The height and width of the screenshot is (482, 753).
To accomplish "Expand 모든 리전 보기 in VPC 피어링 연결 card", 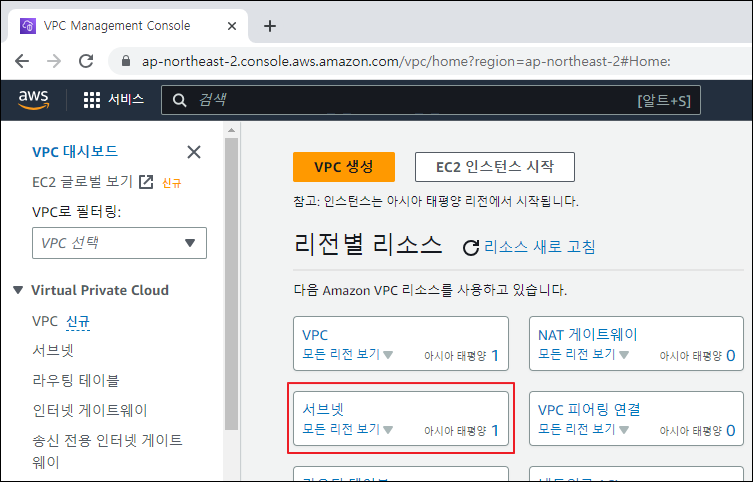I will pos(583,429).
